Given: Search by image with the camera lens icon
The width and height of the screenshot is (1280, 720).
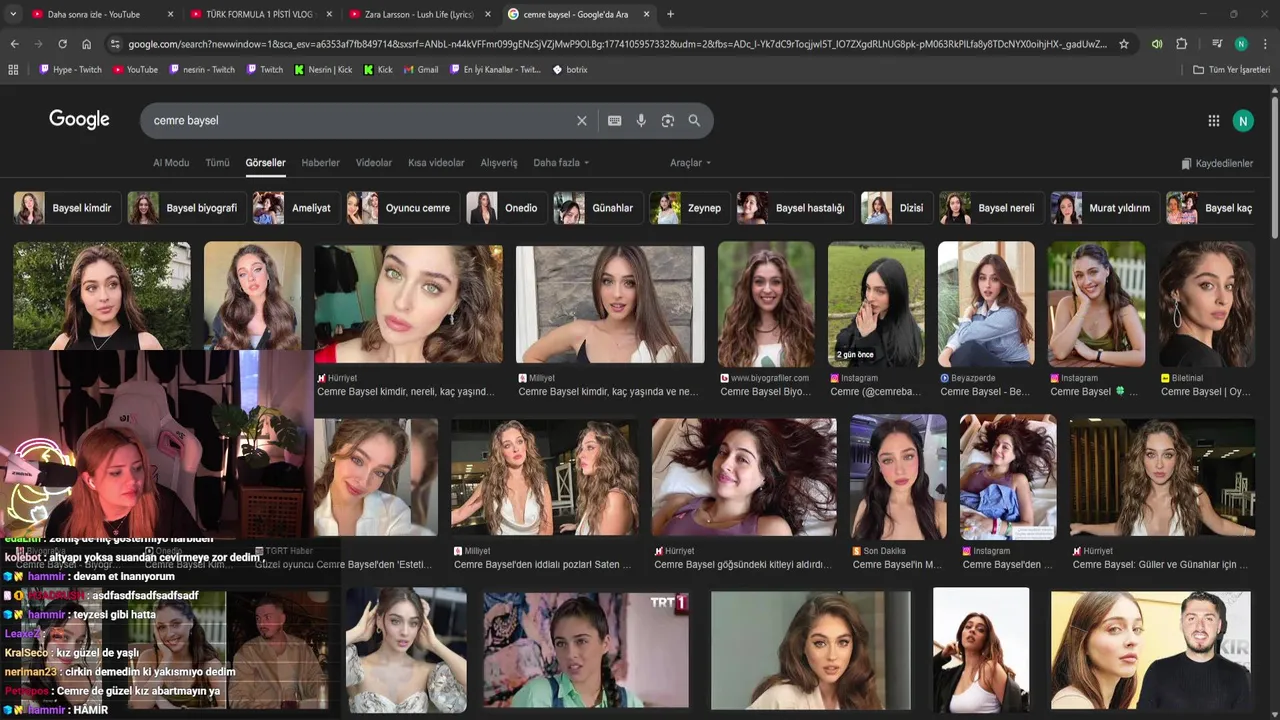Looking at the screenshot, I should pyautogui.click(x=668, y=121).
